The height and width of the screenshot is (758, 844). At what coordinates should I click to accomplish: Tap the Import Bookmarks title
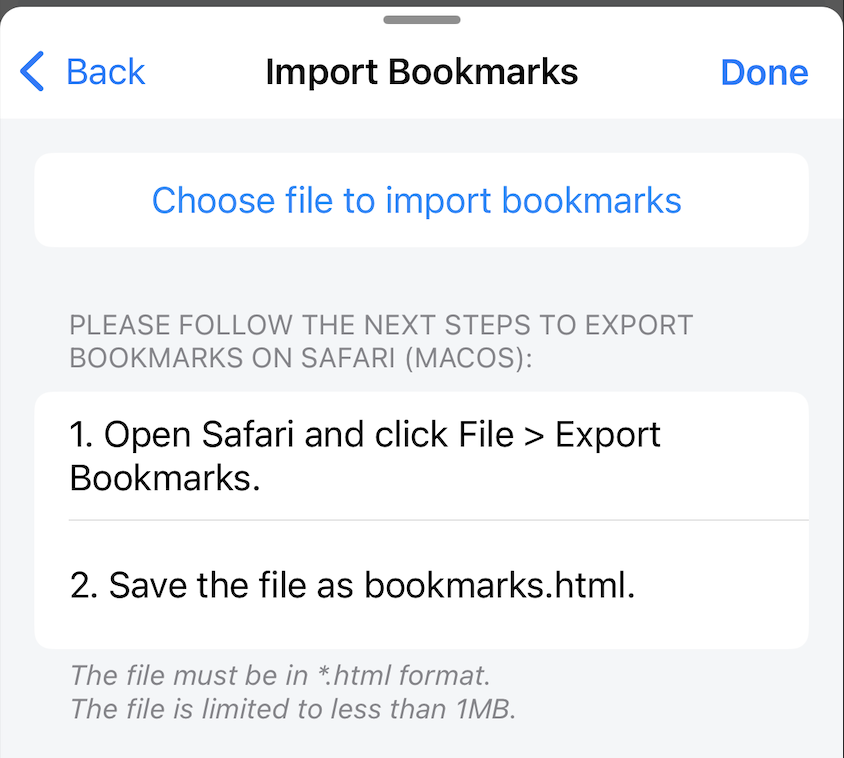pyautogui.click(x=421, y=71)
